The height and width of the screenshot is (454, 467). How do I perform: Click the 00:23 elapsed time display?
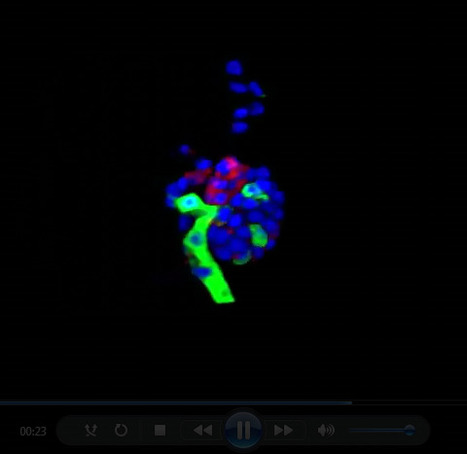33,431
